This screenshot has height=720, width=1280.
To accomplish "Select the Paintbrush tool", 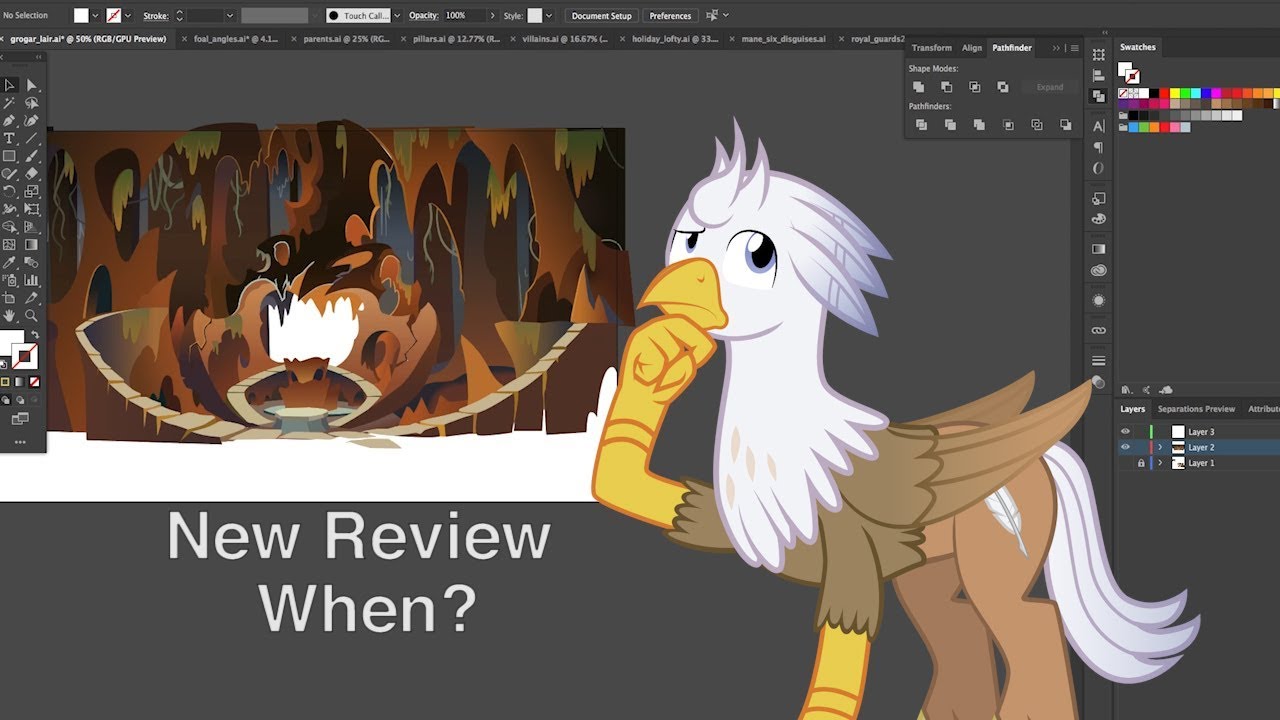I will 32,156.
